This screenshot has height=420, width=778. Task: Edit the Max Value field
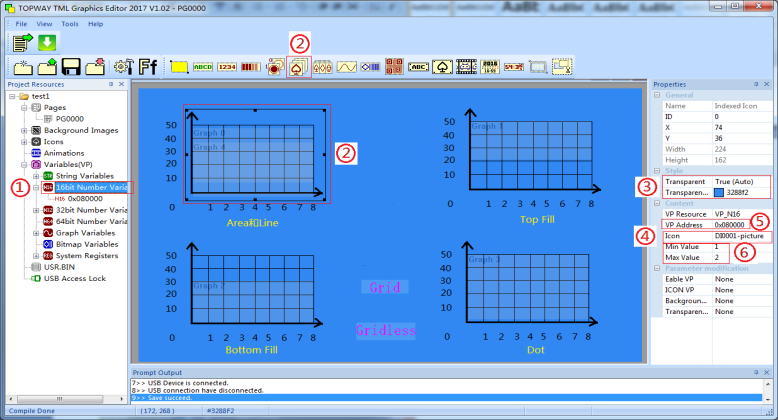[x=742, y=258]
